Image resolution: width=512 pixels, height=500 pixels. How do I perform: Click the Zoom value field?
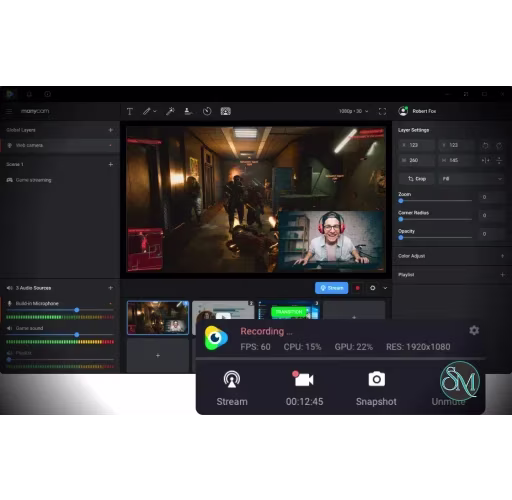491,197
